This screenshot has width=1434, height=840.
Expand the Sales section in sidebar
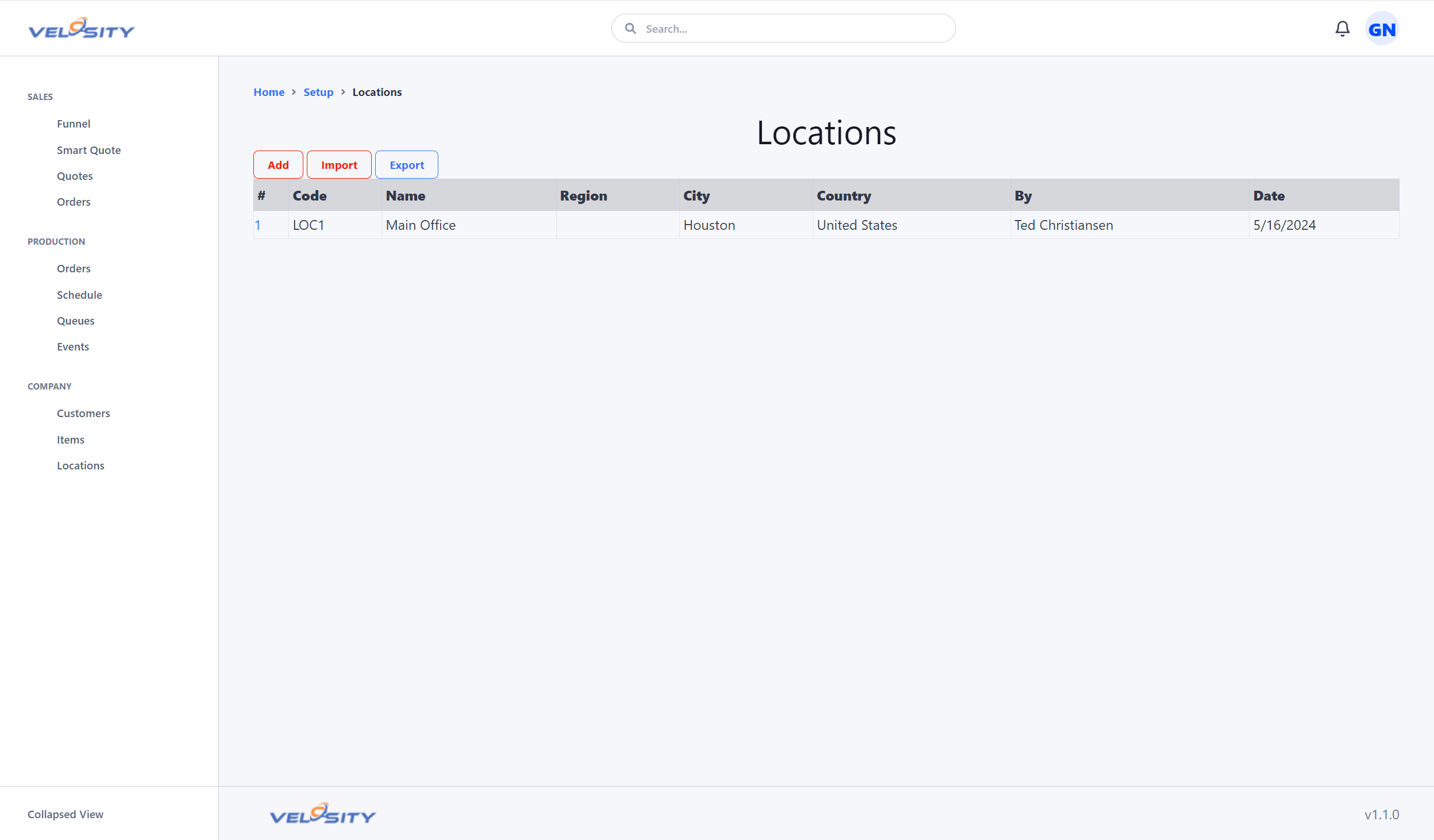click(x=40, y=97)
